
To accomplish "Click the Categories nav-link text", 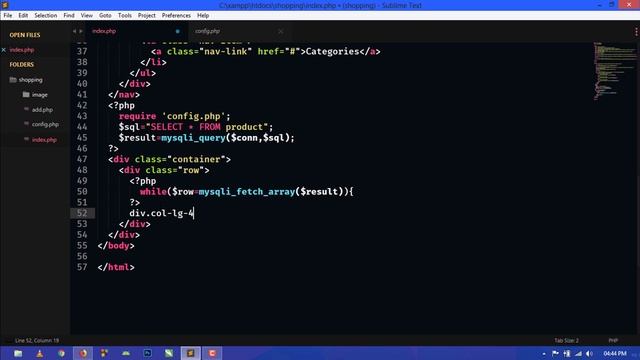I will pos(332,51).
